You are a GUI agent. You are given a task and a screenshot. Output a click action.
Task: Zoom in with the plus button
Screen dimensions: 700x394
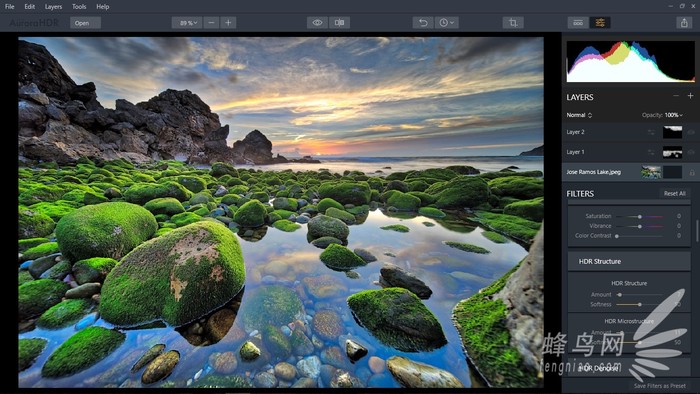[228, 23]
